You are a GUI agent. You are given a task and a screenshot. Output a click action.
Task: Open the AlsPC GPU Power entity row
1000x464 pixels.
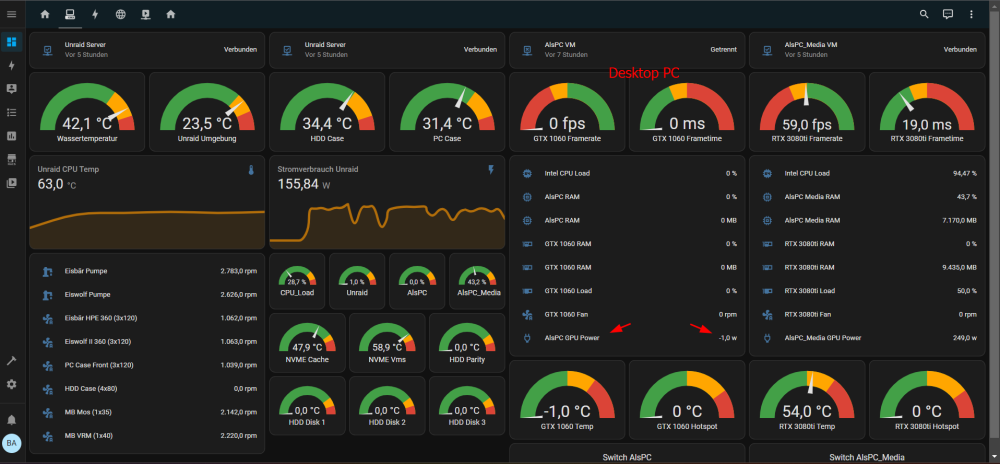point(627,338)
